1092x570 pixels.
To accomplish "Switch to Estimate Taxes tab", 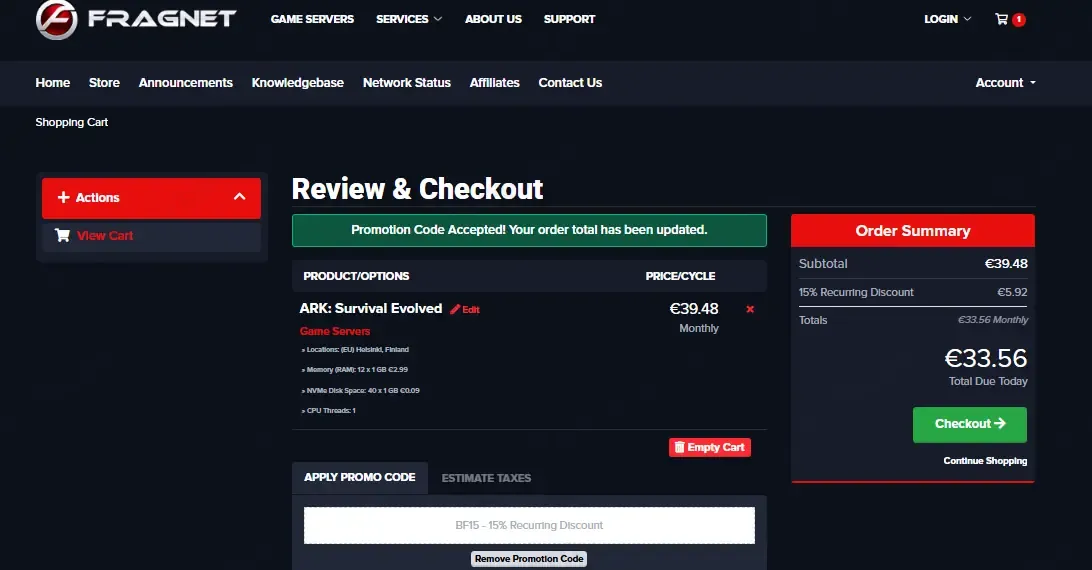I will (x=486, y=478).
